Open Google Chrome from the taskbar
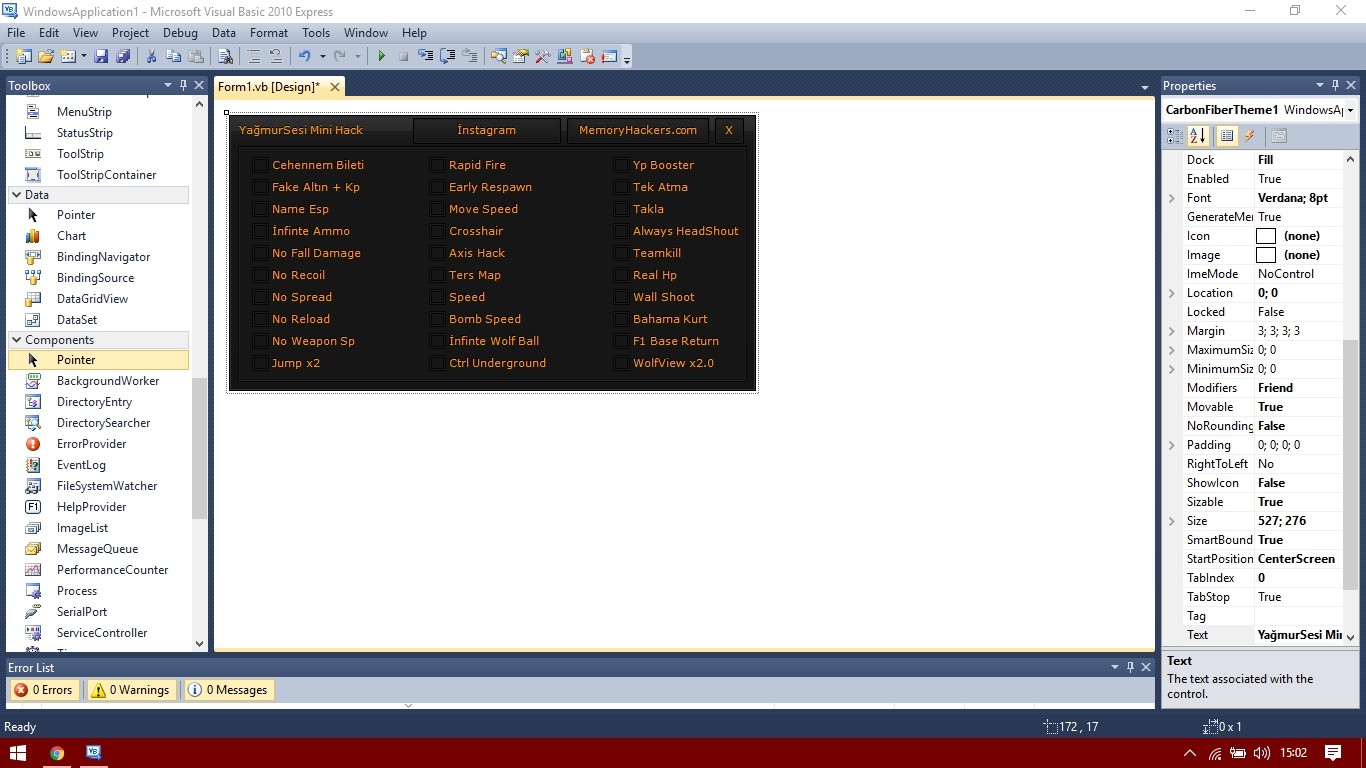The height and width of the screenshot is (768, 1366). click(x=57, y=753)
